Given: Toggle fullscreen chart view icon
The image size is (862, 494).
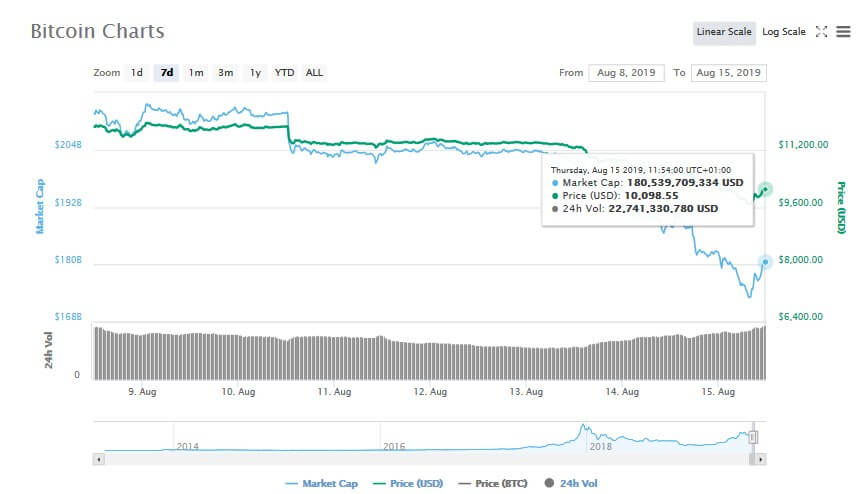Looking at the screenshot, I should tap(821, 32).
